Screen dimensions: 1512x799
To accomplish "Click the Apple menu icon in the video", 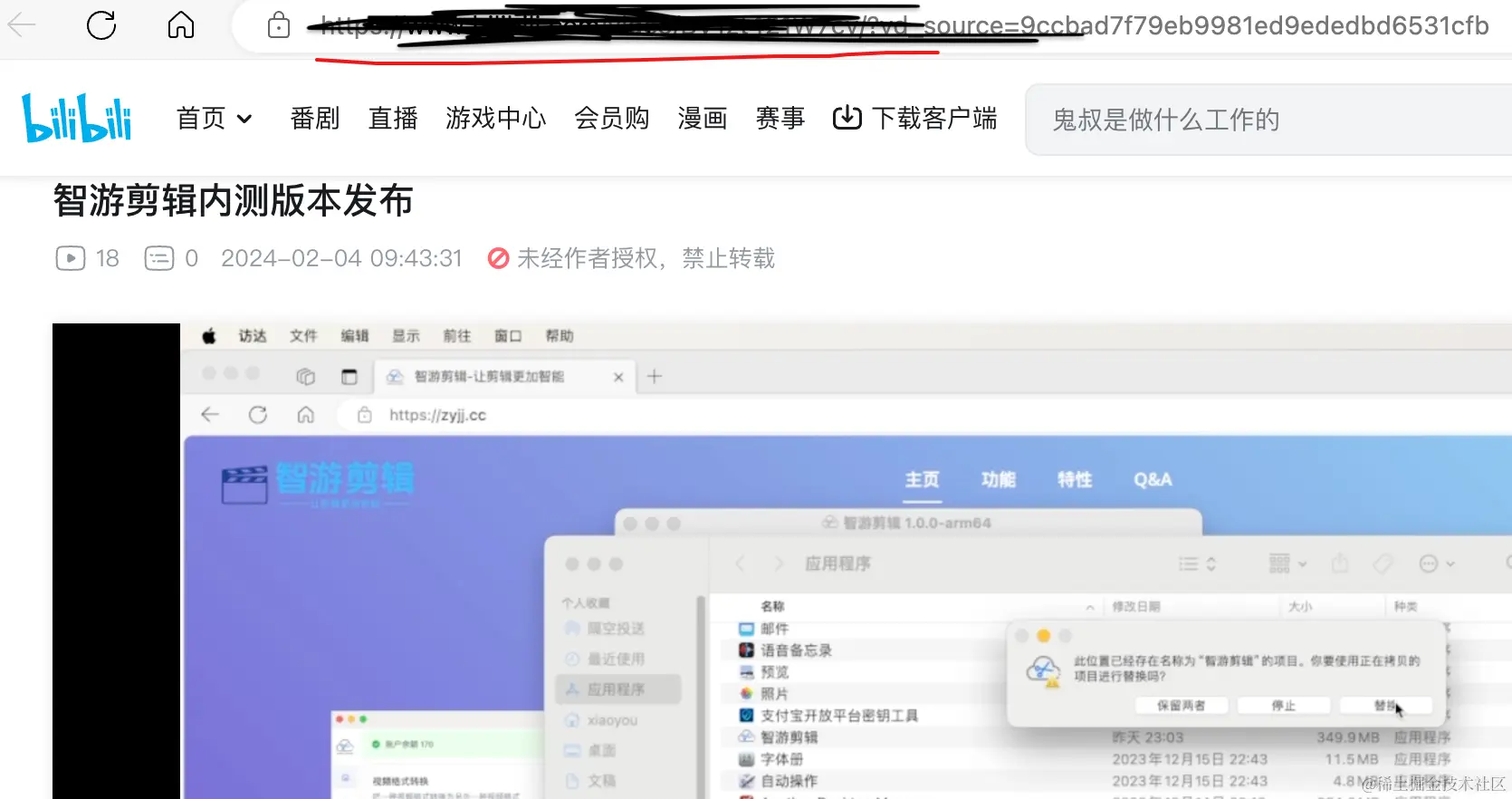I will click(209, 336).
